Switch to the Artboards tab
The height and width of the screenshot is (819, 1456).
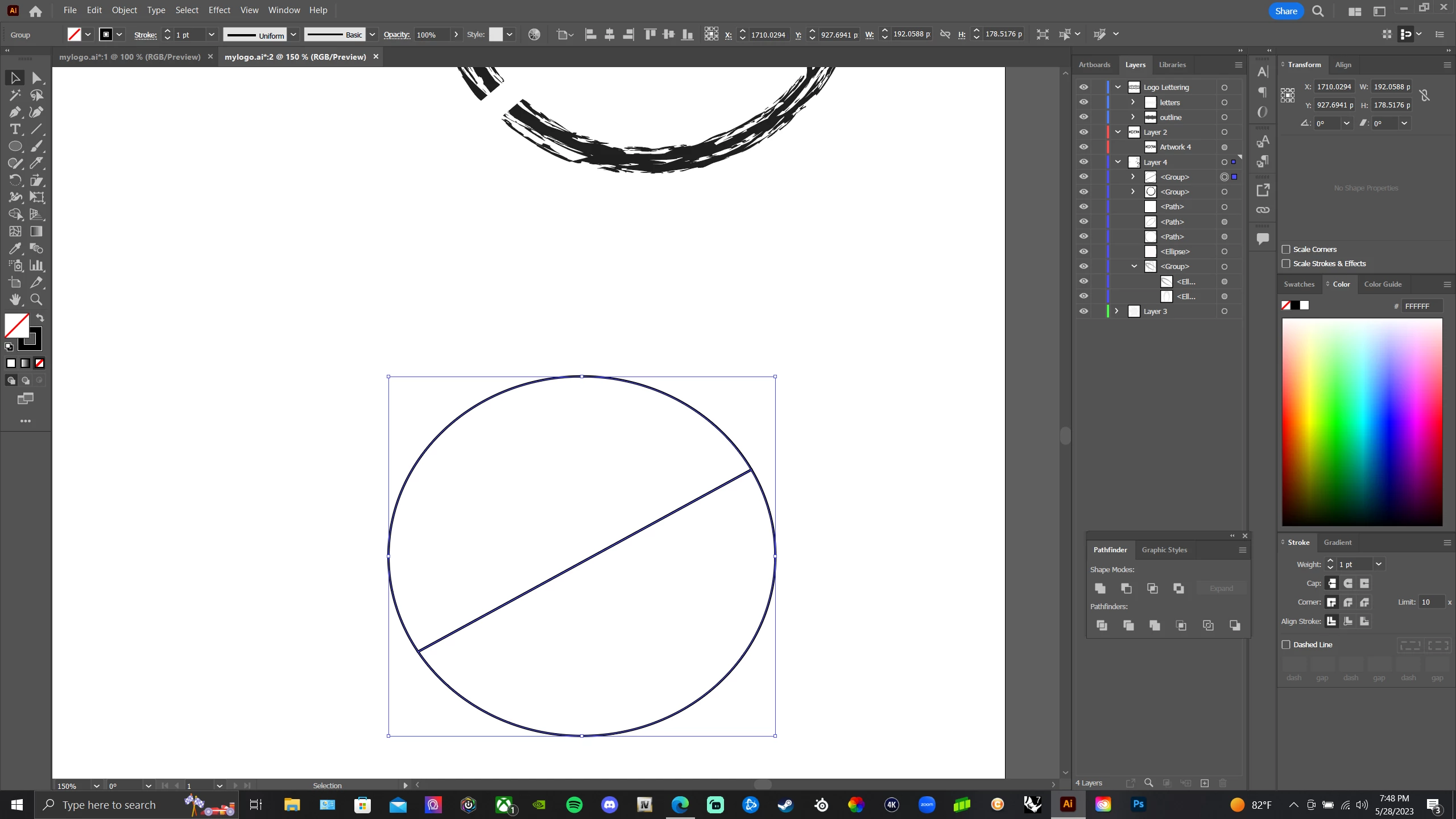click(1094, 65)
